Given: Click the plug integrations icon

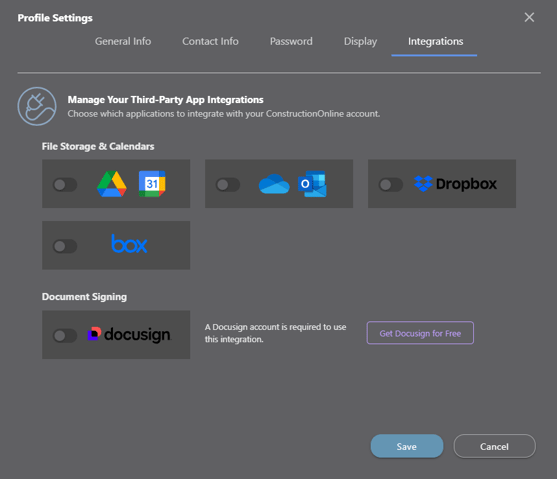Looking at the screenshot, I should click(x=37, y=106).
